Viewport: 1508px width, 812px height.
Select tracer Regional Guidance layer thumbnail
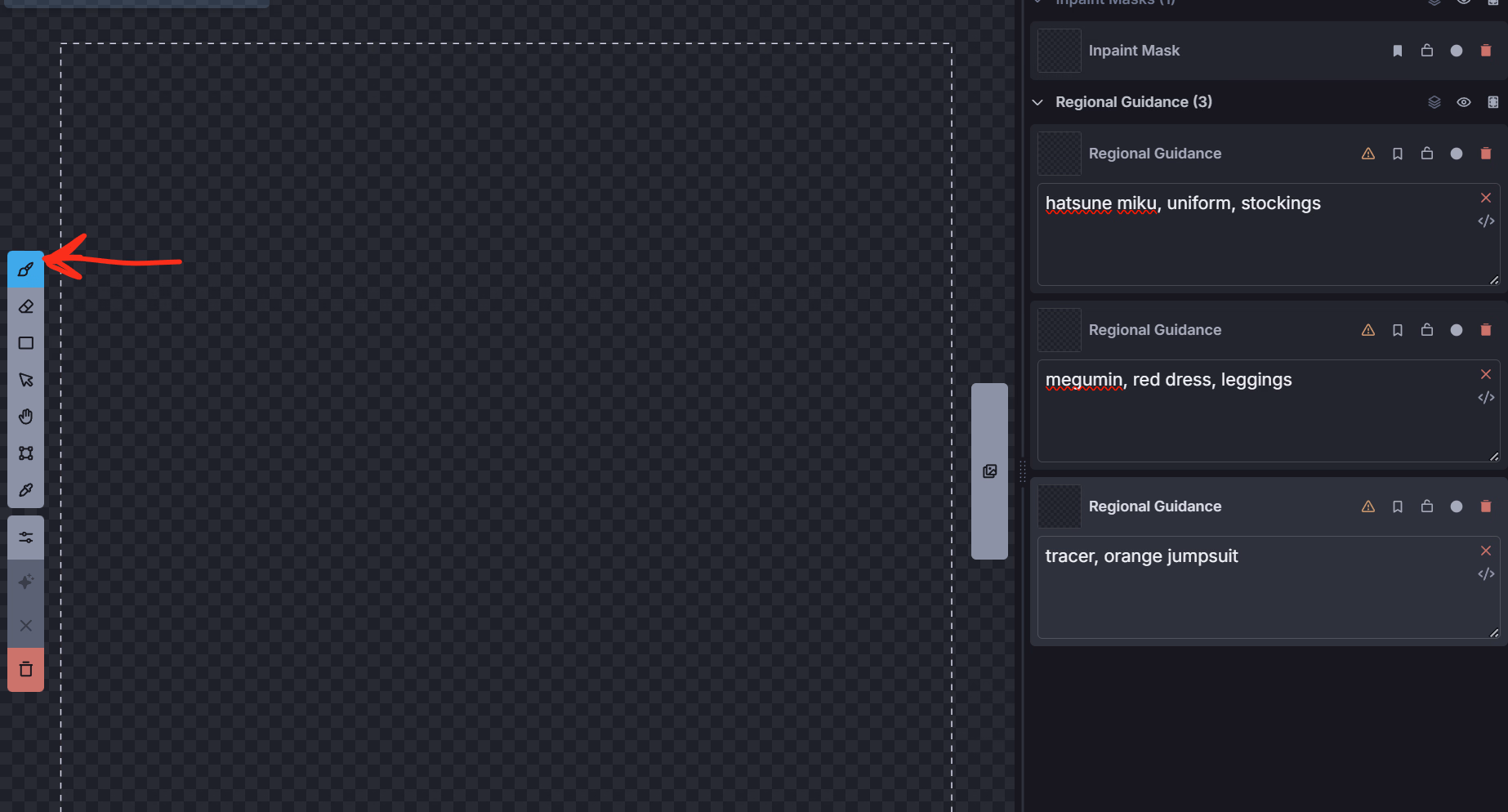tap(1060, 506)
